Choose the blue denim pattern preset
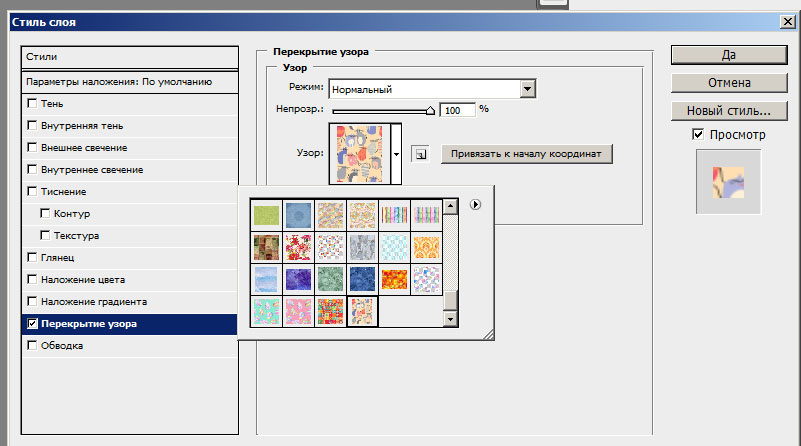 [298, 215]
